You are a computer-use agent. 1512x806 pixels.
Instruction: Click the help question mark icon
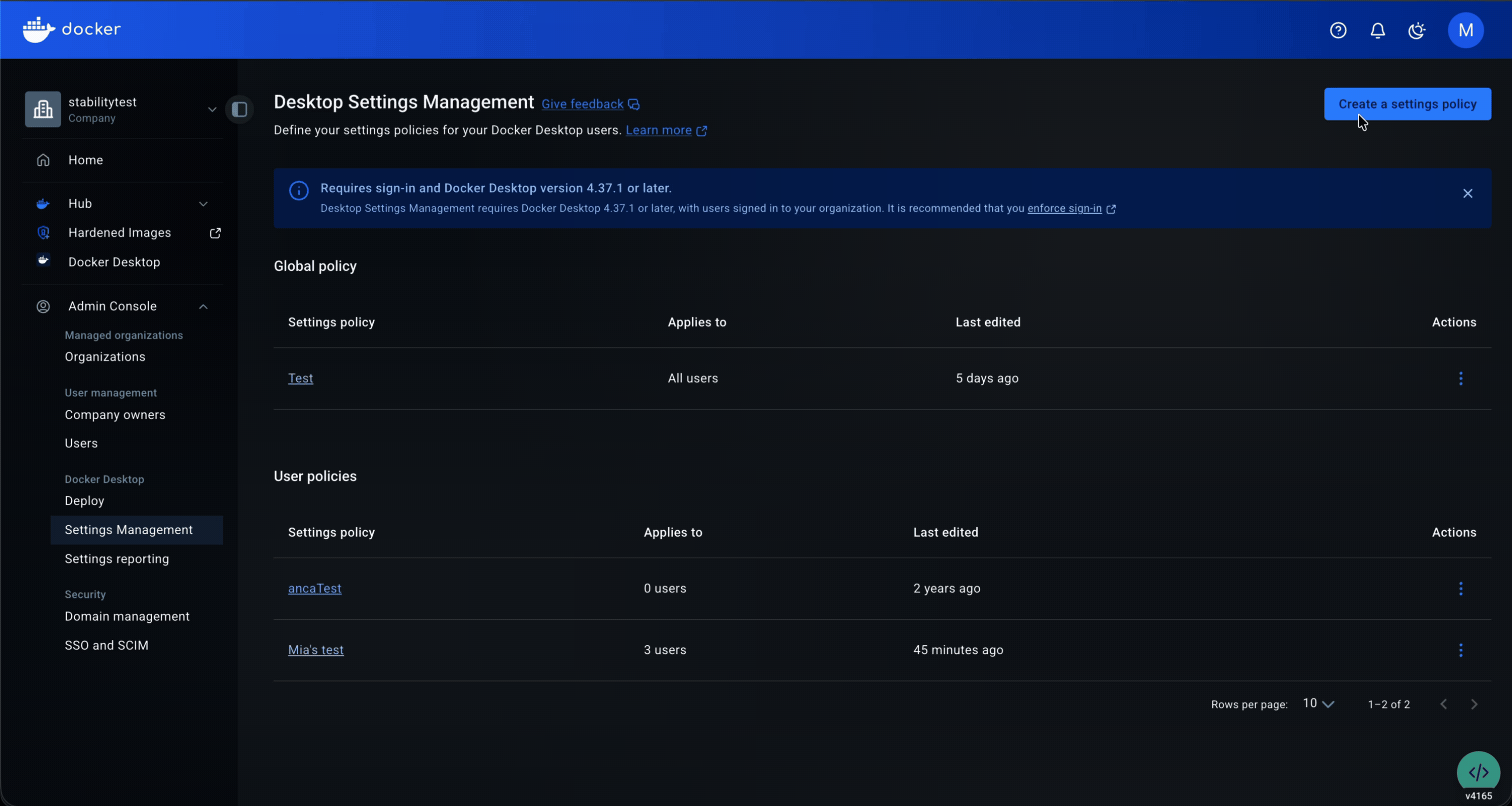pyautogui.click(x=1338, y=30)
